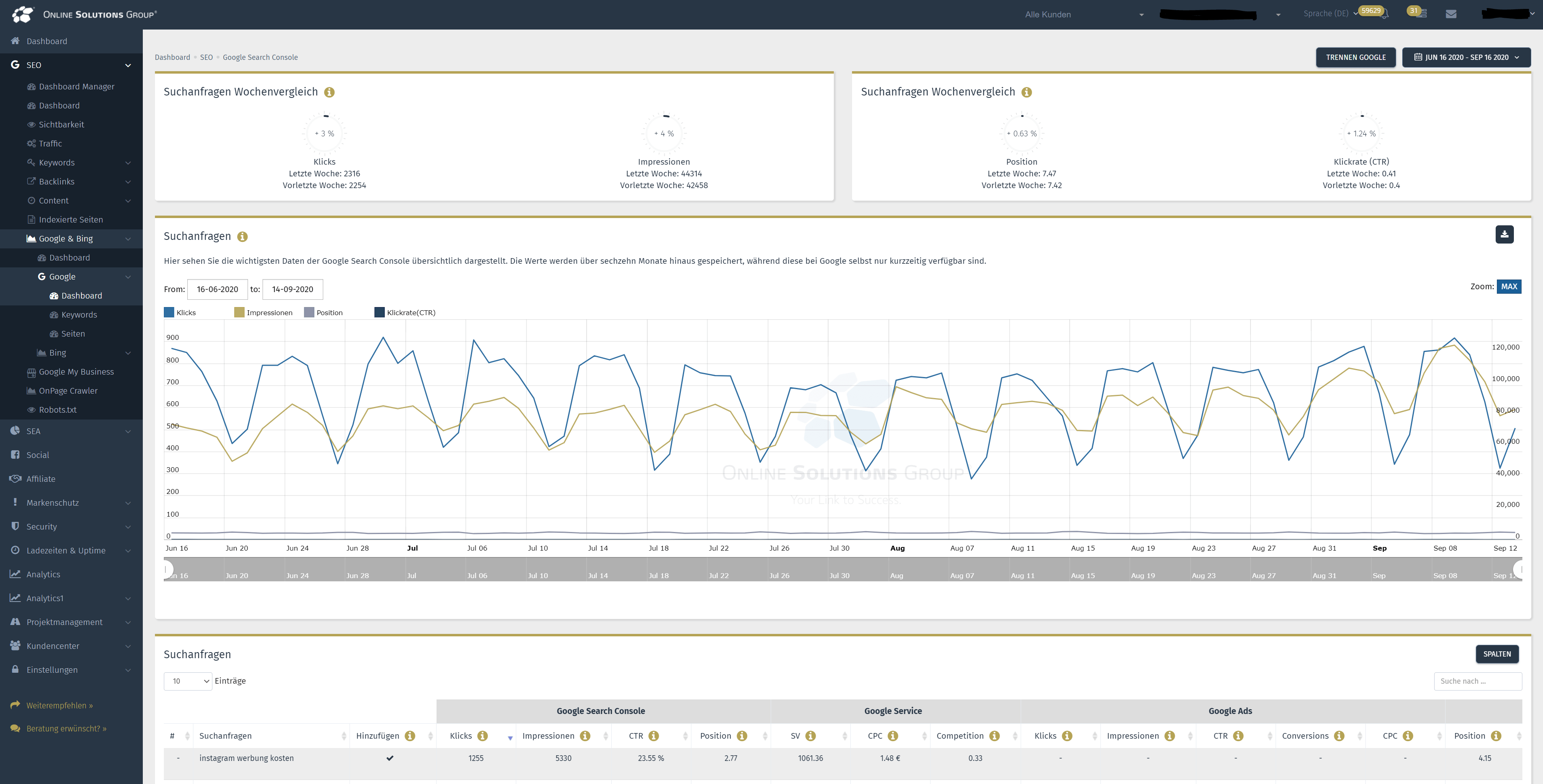Screen dimensions: 1543x784
Task: Click checkmark for instagram werbung kosten
Action: pos(390,758)
